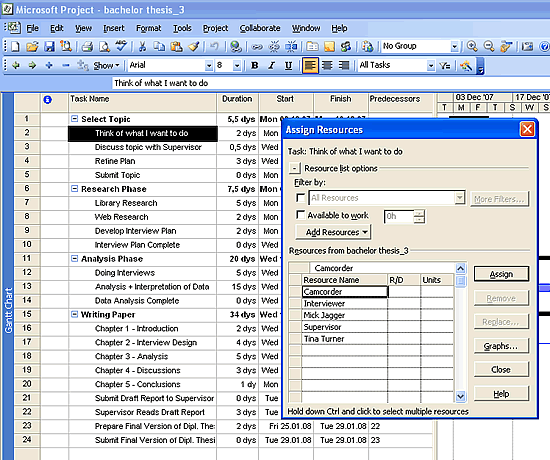Split the task with the split icon
Viewport: 550px width, 460px height.
point(291,46)
